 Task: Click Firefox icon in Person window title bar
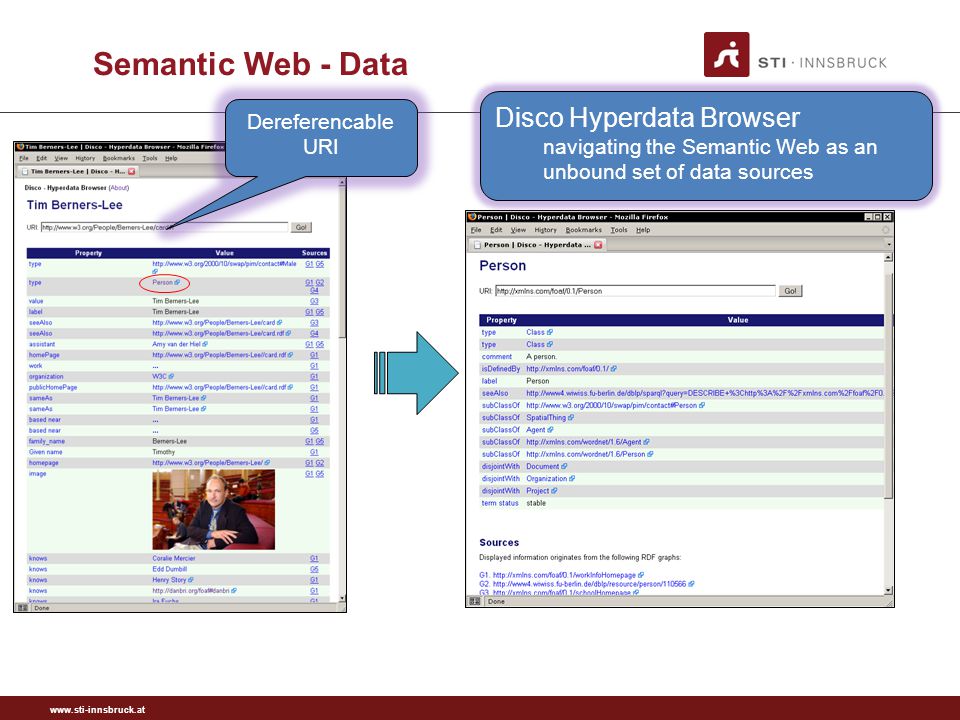point(471,217)
